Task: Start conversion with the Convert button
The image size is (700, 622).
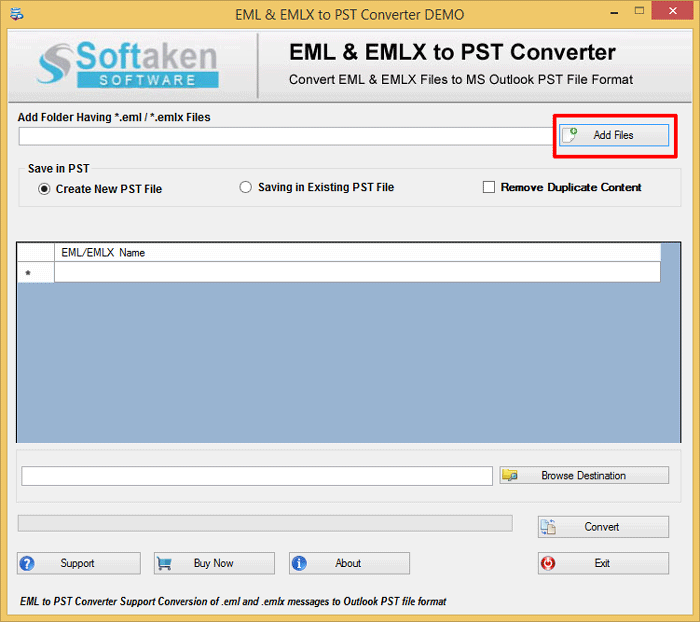Action: [603, 527]
